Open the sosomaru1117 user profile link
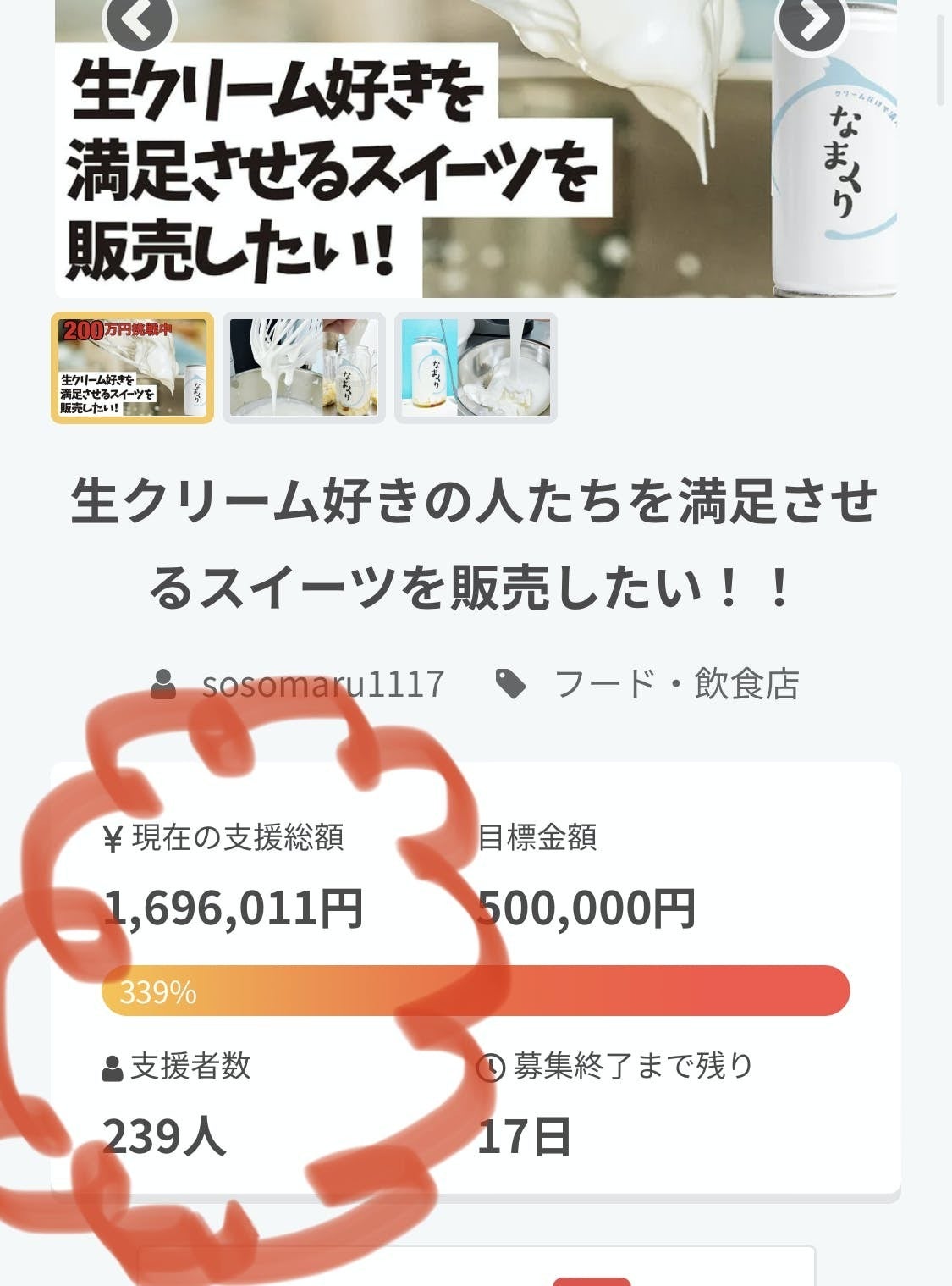The width and height of the screenshot is (952, 1286). [x=323, y=684]
